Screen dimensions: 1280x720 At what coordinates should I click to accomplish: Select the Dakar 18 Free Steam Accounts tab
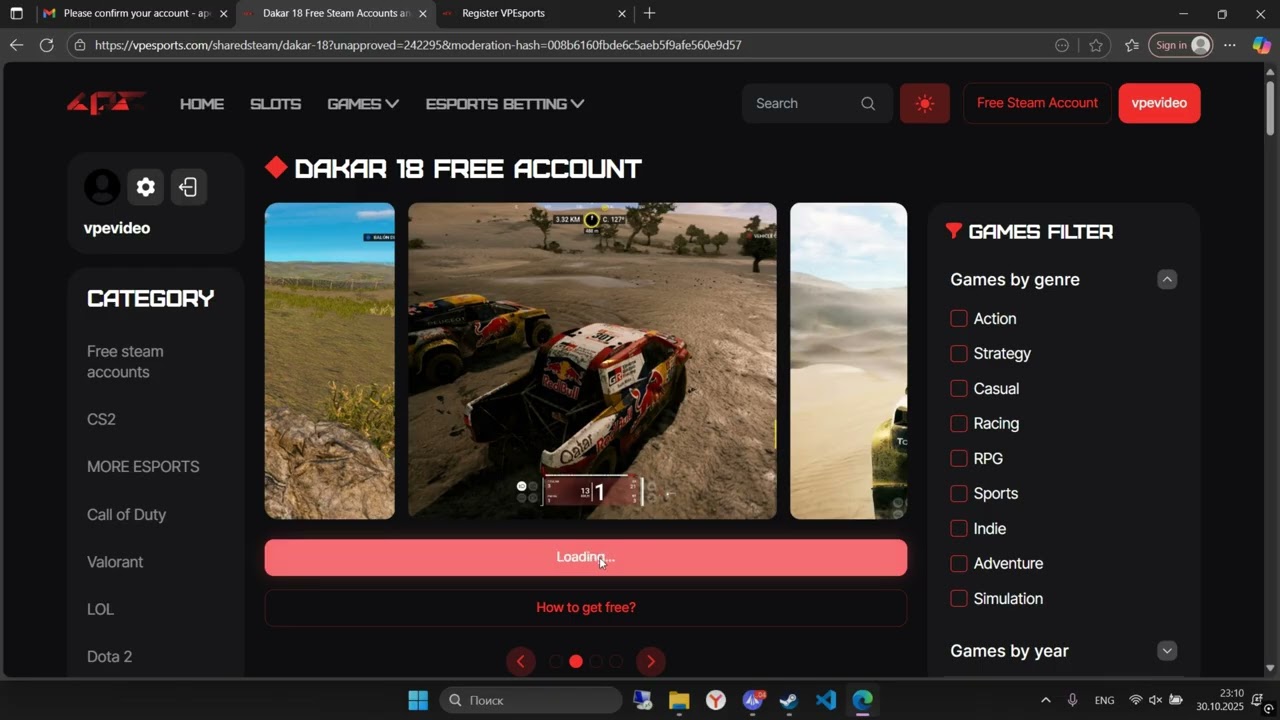336,14
